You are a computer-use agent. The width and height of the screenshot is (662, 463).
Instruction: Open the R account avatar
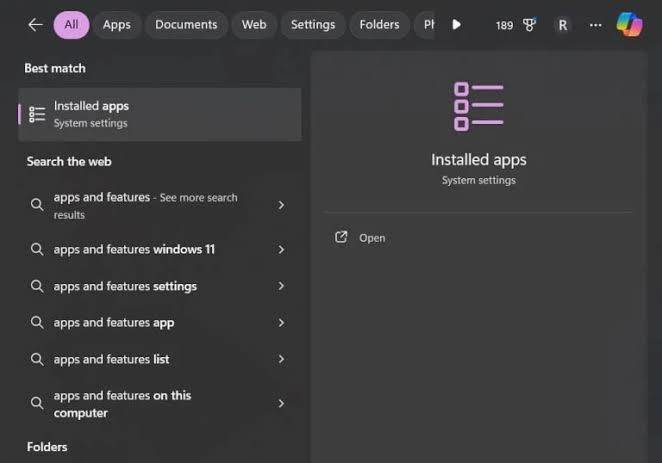pos(563,25)
